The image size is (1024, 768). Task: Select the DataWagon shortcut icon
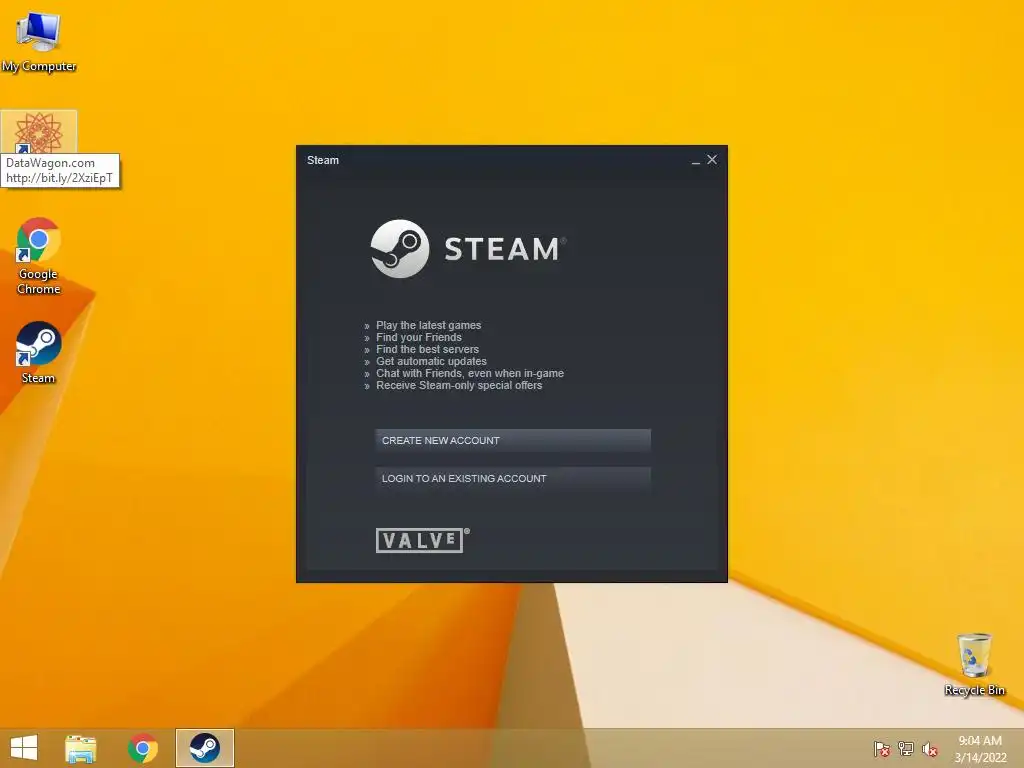[x=39, y=131]
